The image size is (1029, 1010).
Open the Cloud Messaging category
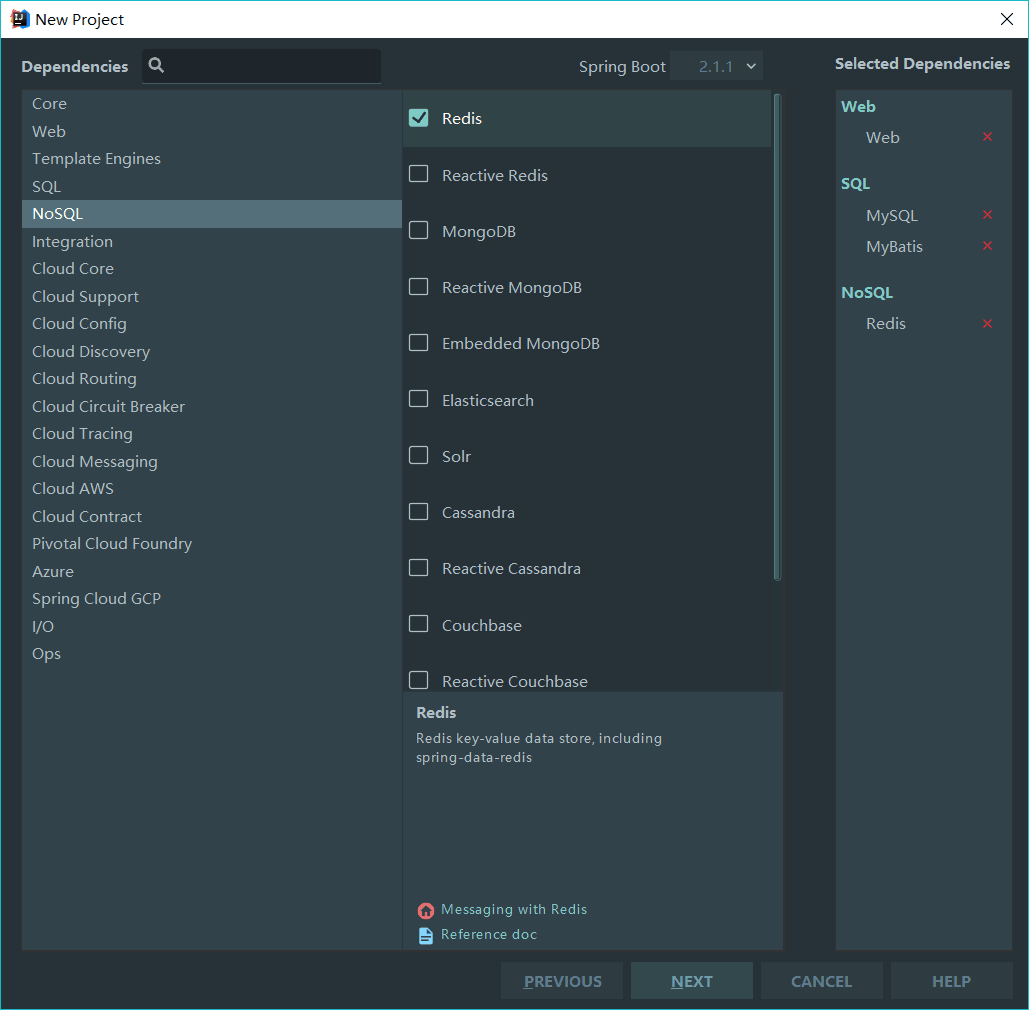(211, 461)
